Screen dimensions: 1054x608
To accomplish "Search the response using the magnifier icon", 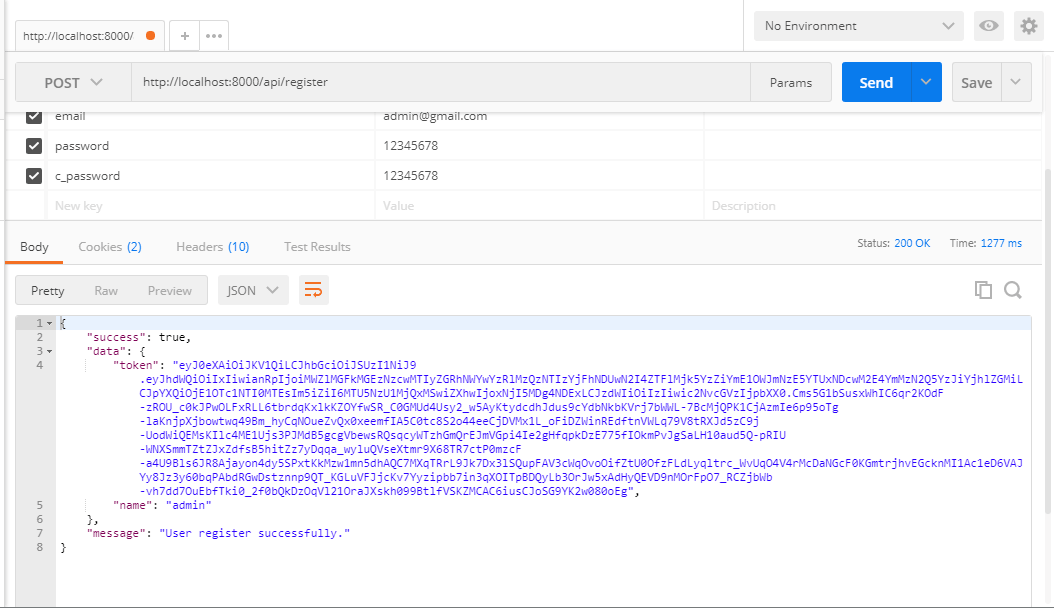I will pyautogui.click(x=1013, y=289).
